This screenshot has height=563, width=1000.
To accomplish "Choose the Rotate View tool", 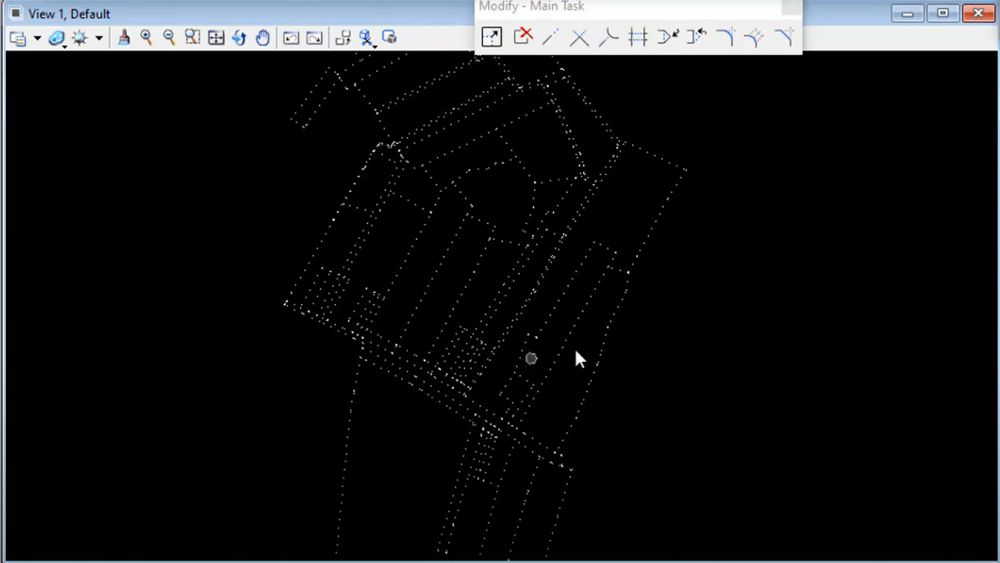I will pyautogui.click(x=239, y=38).
